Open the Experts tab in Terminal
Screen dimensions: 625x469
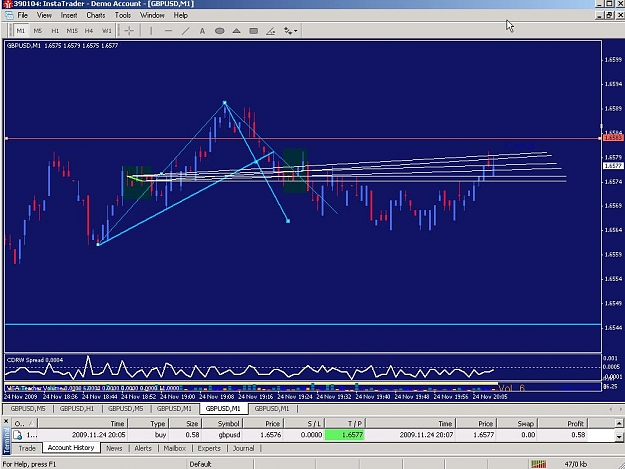click(x=209, y=448)
